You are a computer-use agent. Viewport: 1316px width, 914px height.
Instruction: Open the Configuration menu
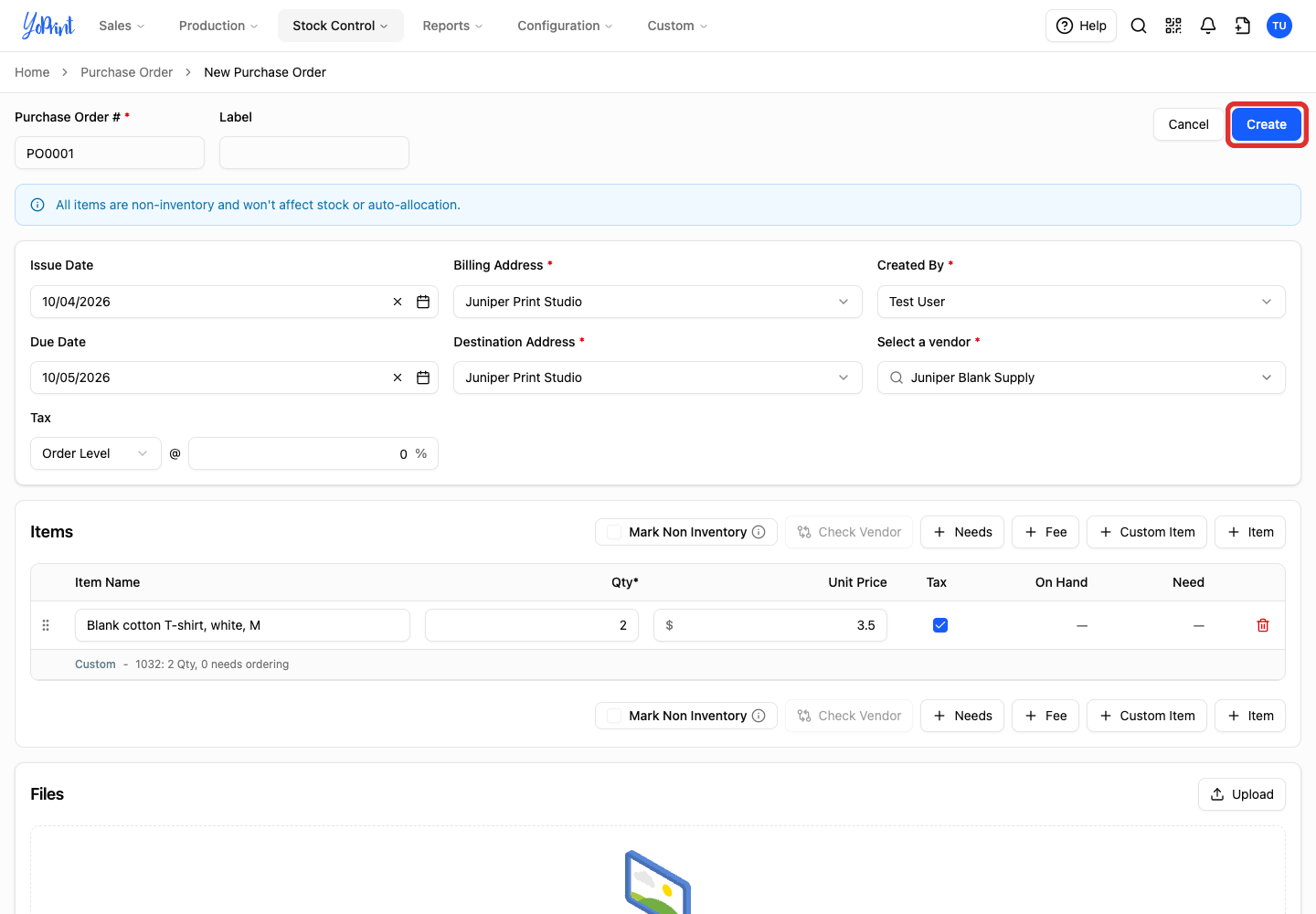coord(566,26)
